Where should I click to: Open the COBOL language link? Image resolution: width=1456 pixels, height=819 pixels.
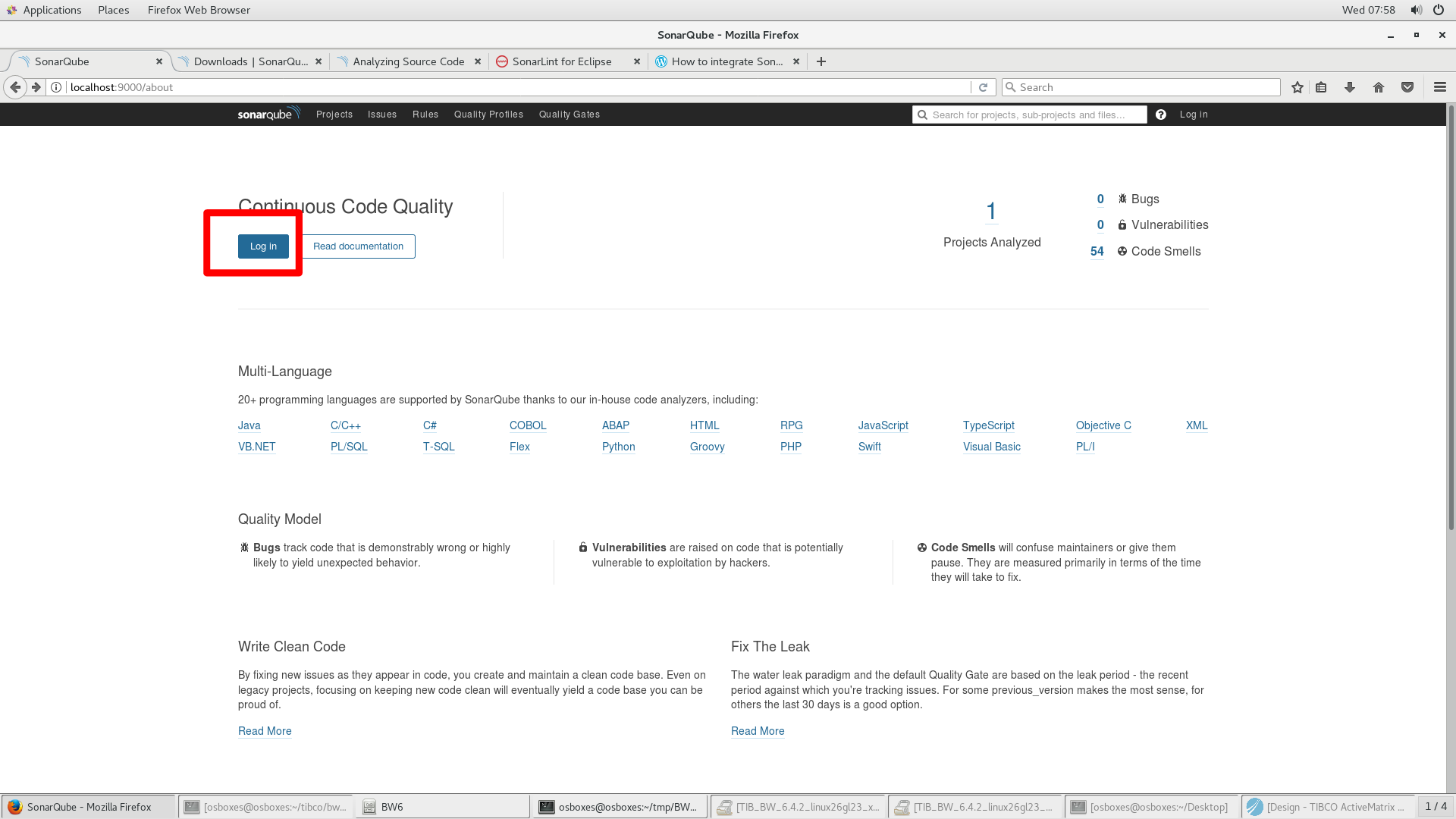tap(528, 425)
